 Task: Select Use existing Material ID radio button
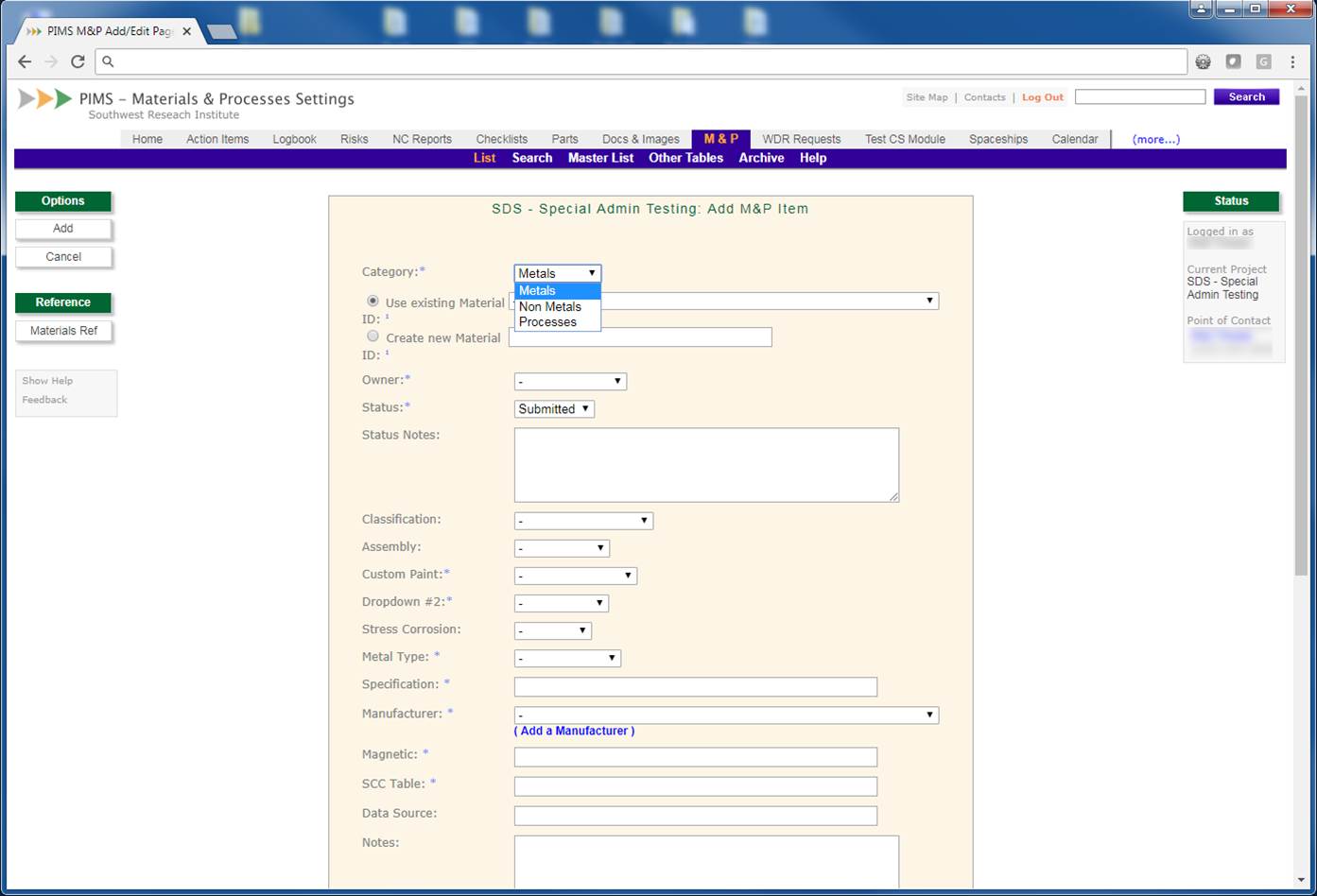373,301
